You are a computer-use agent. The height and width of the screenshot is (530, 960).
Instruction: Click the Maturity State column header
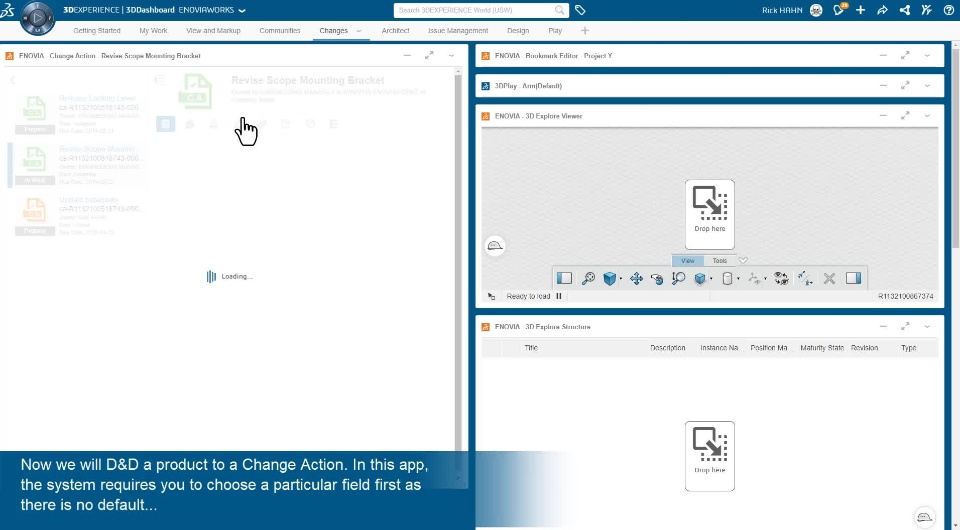[822, 348]
